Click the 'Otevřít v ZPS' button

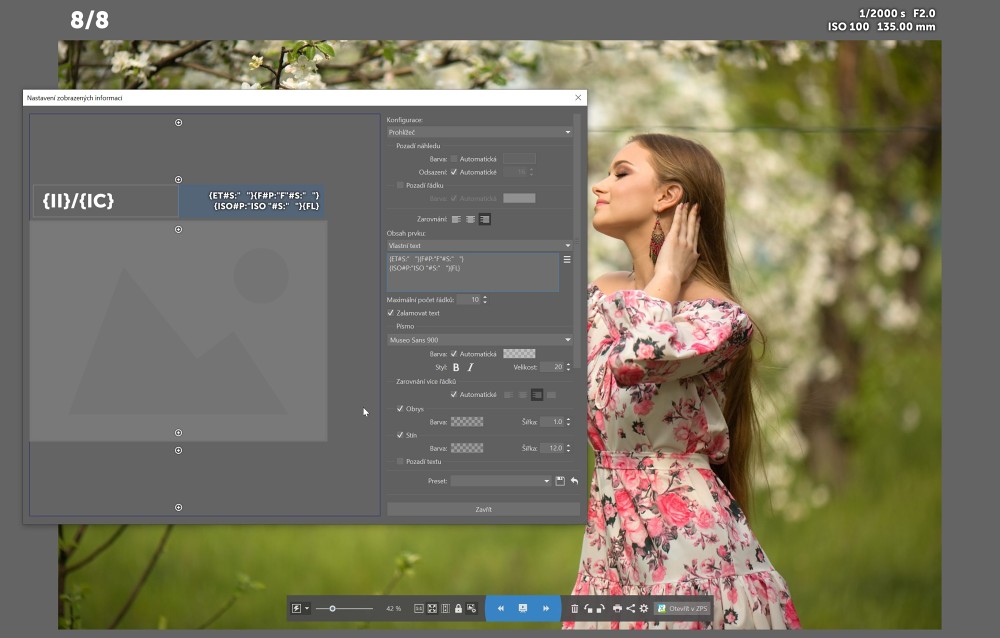point(683,609)
